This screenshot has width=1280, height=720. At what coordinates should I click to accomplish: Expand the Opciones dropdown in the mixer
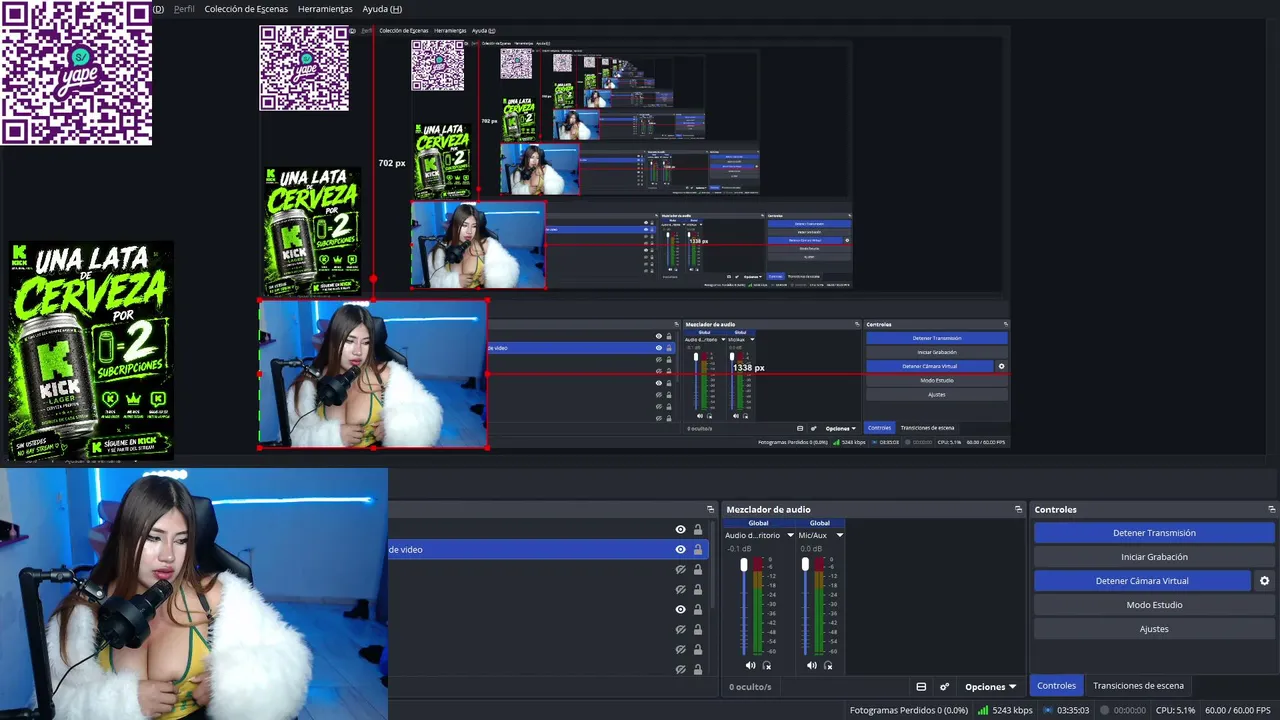990,687
